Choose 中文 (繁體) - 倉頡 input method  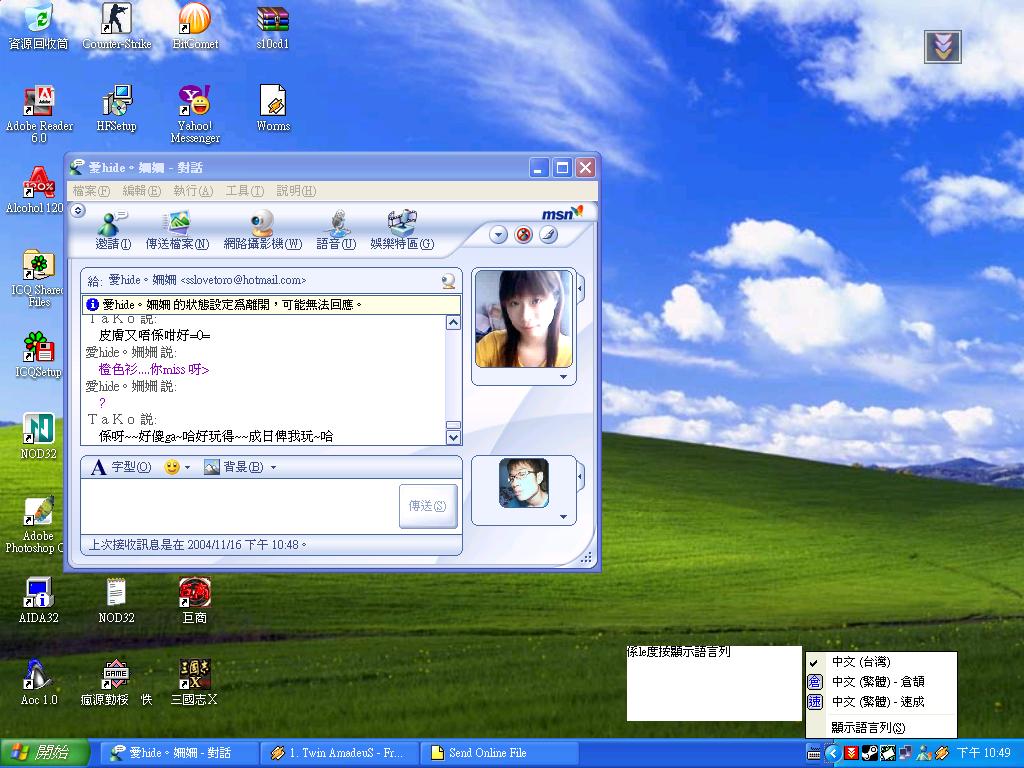coord(882,682)
